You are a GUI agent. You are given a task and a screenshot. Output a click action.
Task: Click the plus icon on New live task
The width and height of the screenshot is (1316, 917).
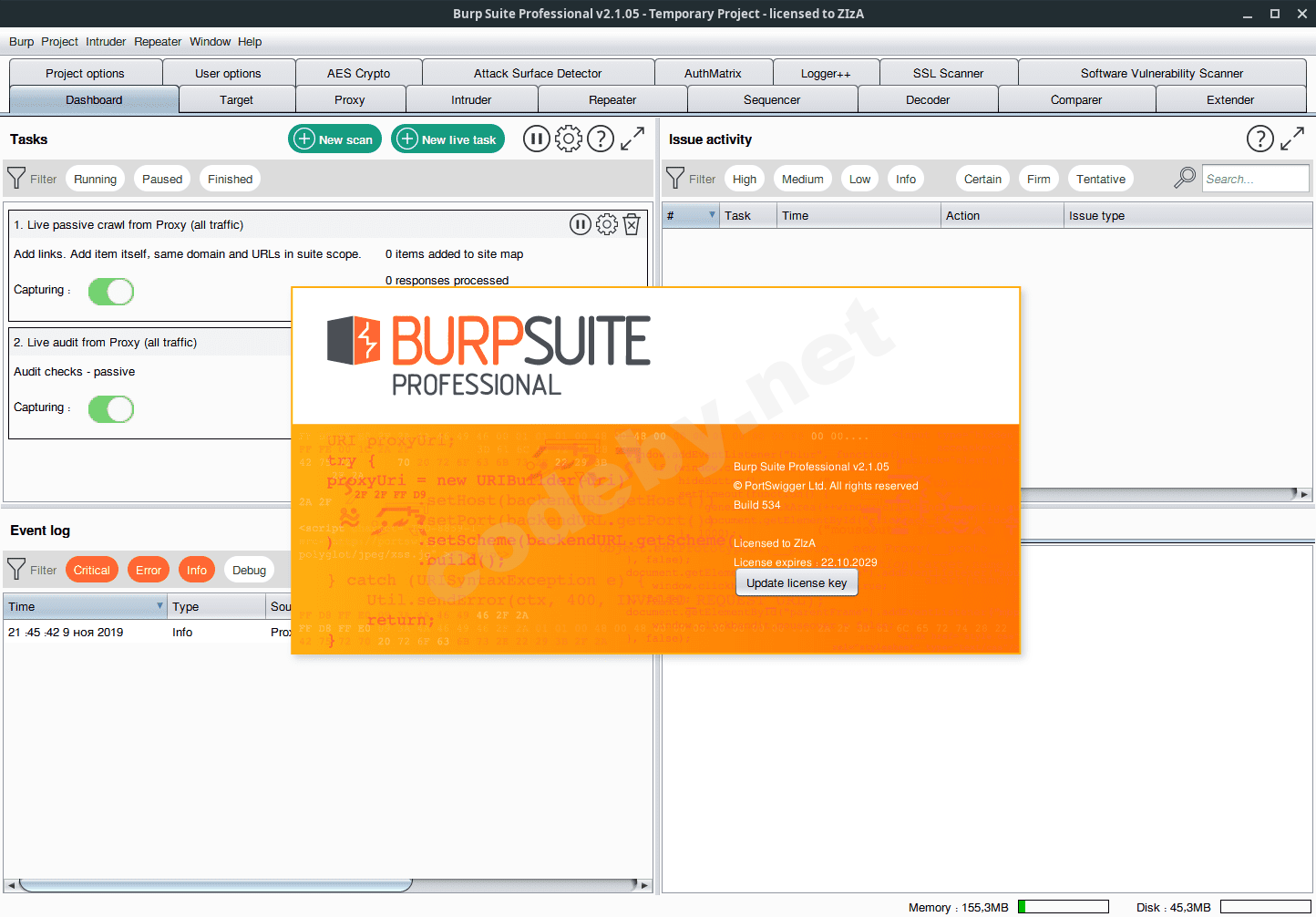point(408,139)
